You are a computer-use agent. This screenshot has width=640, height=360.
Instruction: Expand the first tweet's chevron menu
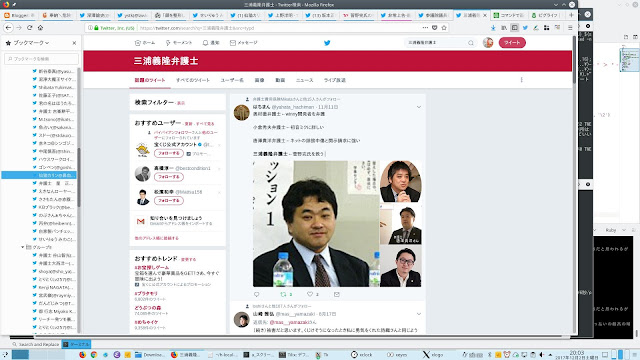tap(418, 107)
